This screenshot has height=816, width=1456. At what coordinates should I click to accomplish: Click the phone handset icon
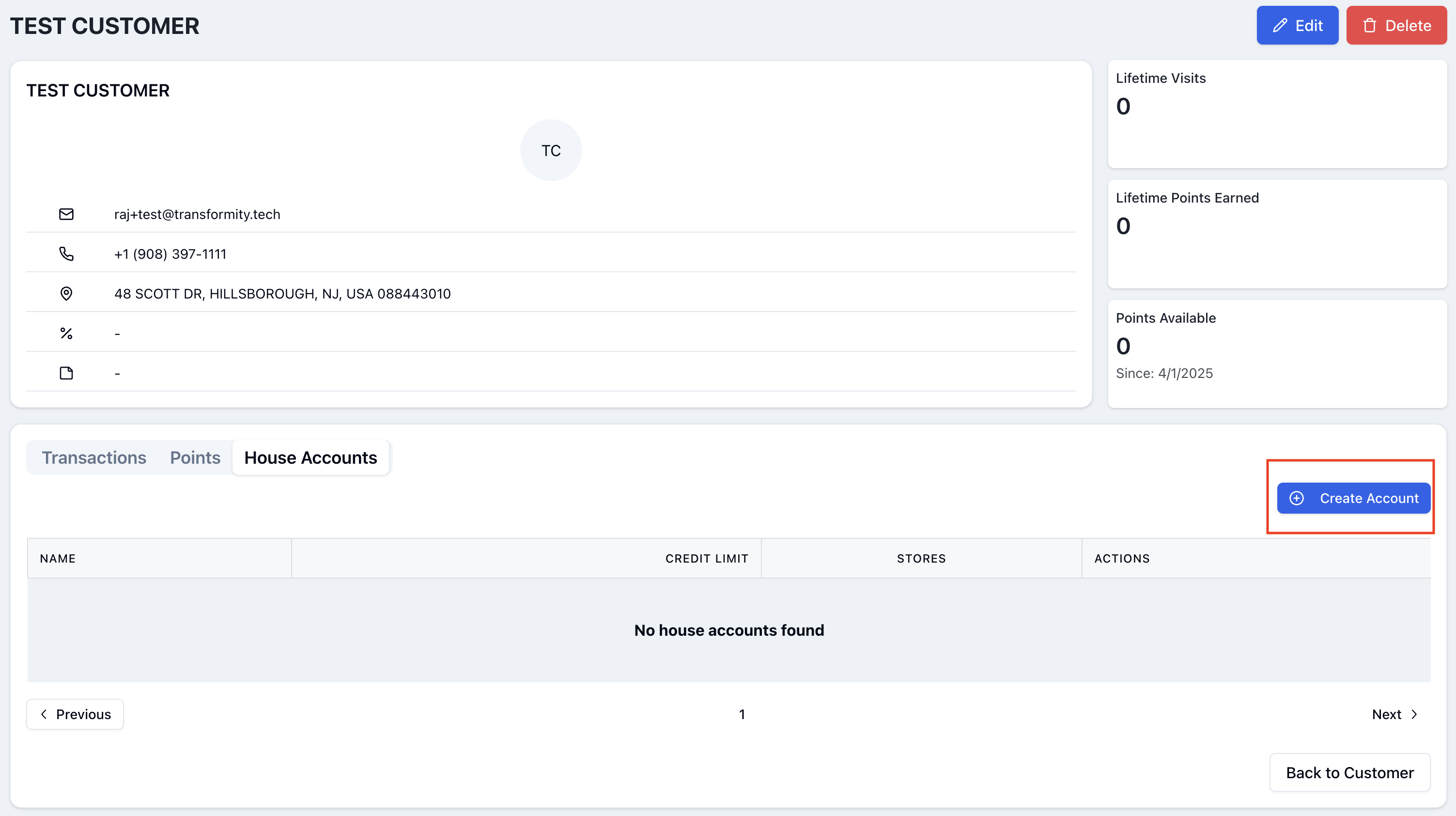[66, 254]
